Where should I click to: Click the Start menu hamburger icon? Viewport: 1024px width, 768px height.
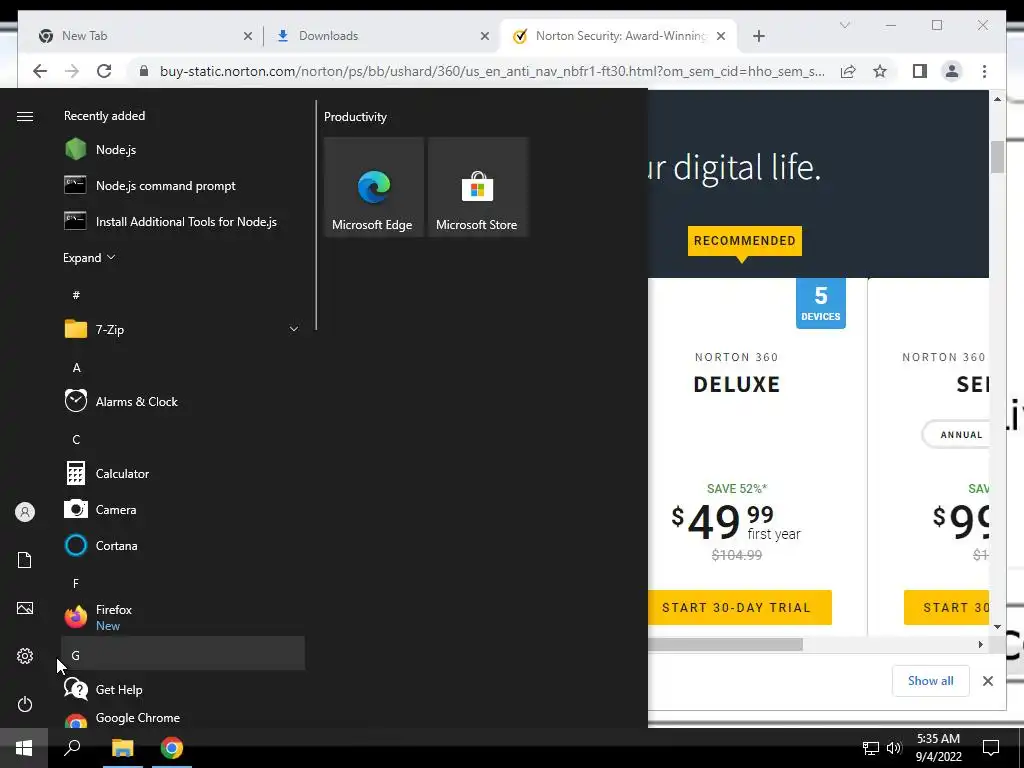(25, 116)
